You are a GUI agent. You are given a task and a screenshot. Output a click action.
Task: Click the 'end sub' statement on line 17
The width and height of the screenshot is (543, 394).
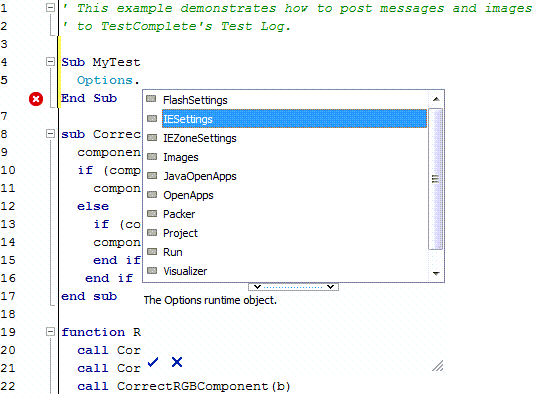[89, 296]
